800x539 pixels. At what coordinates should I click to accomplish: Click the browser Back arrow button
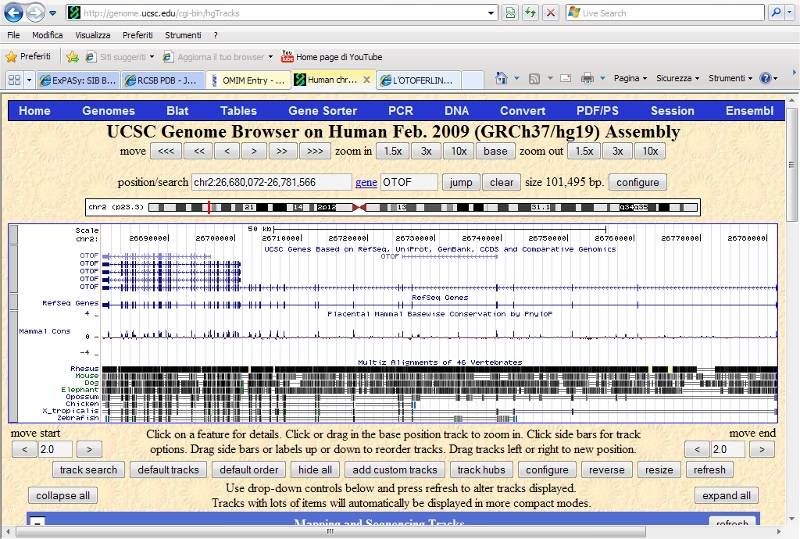[14, 13]
